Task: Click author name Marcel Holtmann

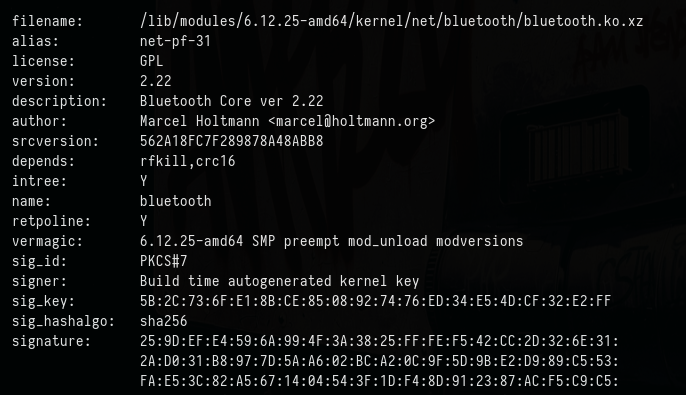Action: click(x=200, y=121)
